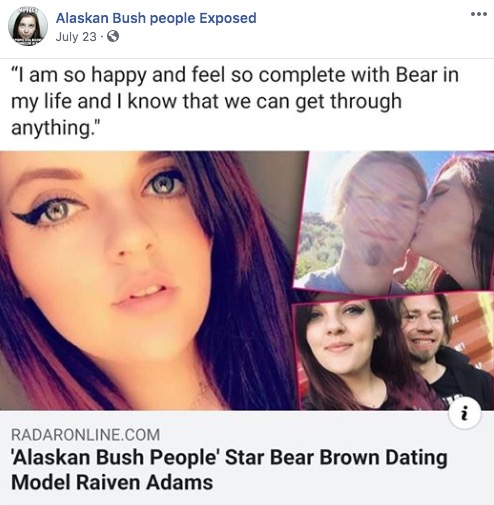The height and width of the screenshot is (505, 494).
Task: Open article headline about Bear Brown dating
Action: [229, 470]
